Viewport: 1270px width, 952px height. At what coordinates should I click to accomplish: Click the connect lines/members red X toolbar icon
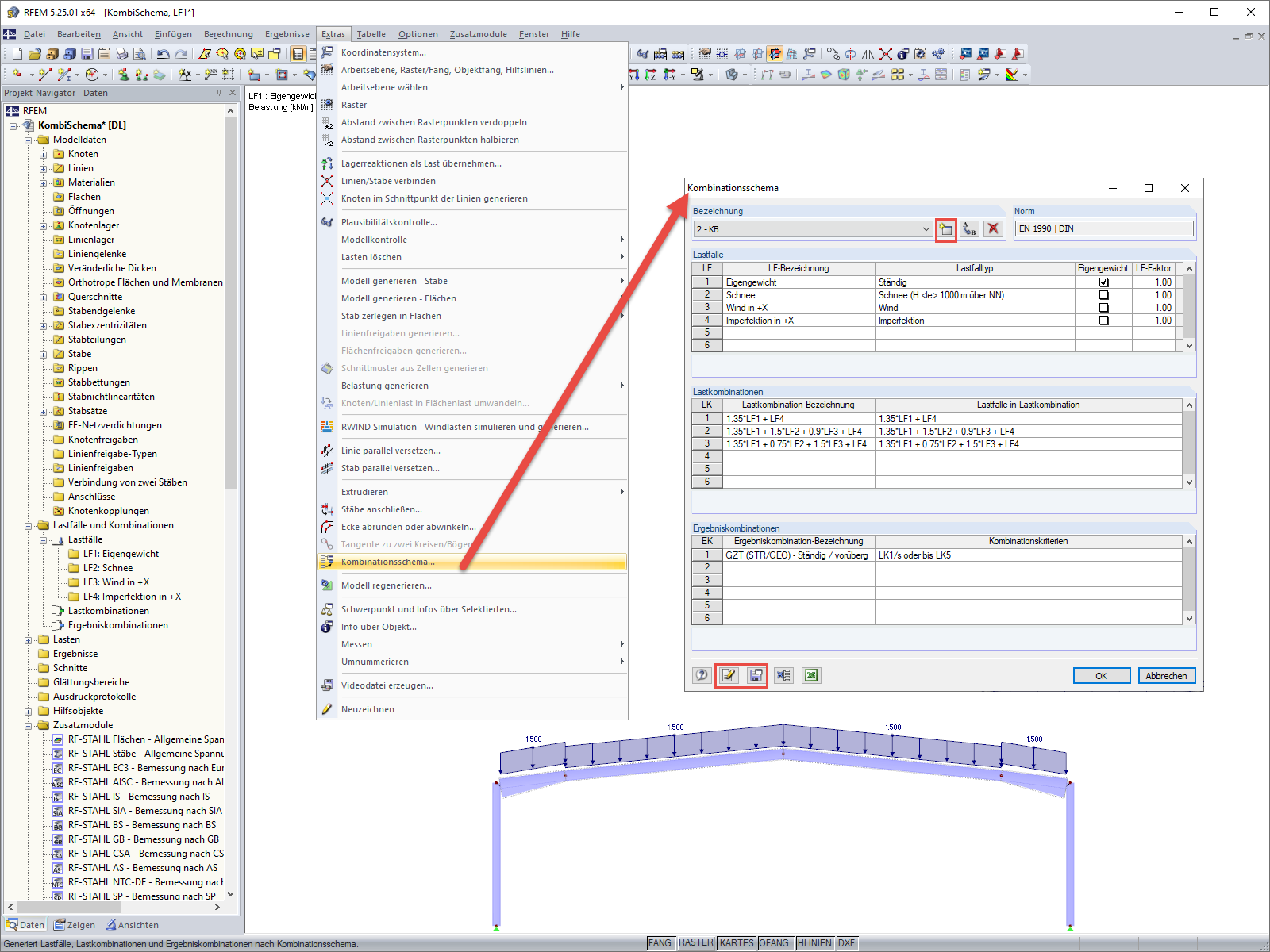[885, 54]
